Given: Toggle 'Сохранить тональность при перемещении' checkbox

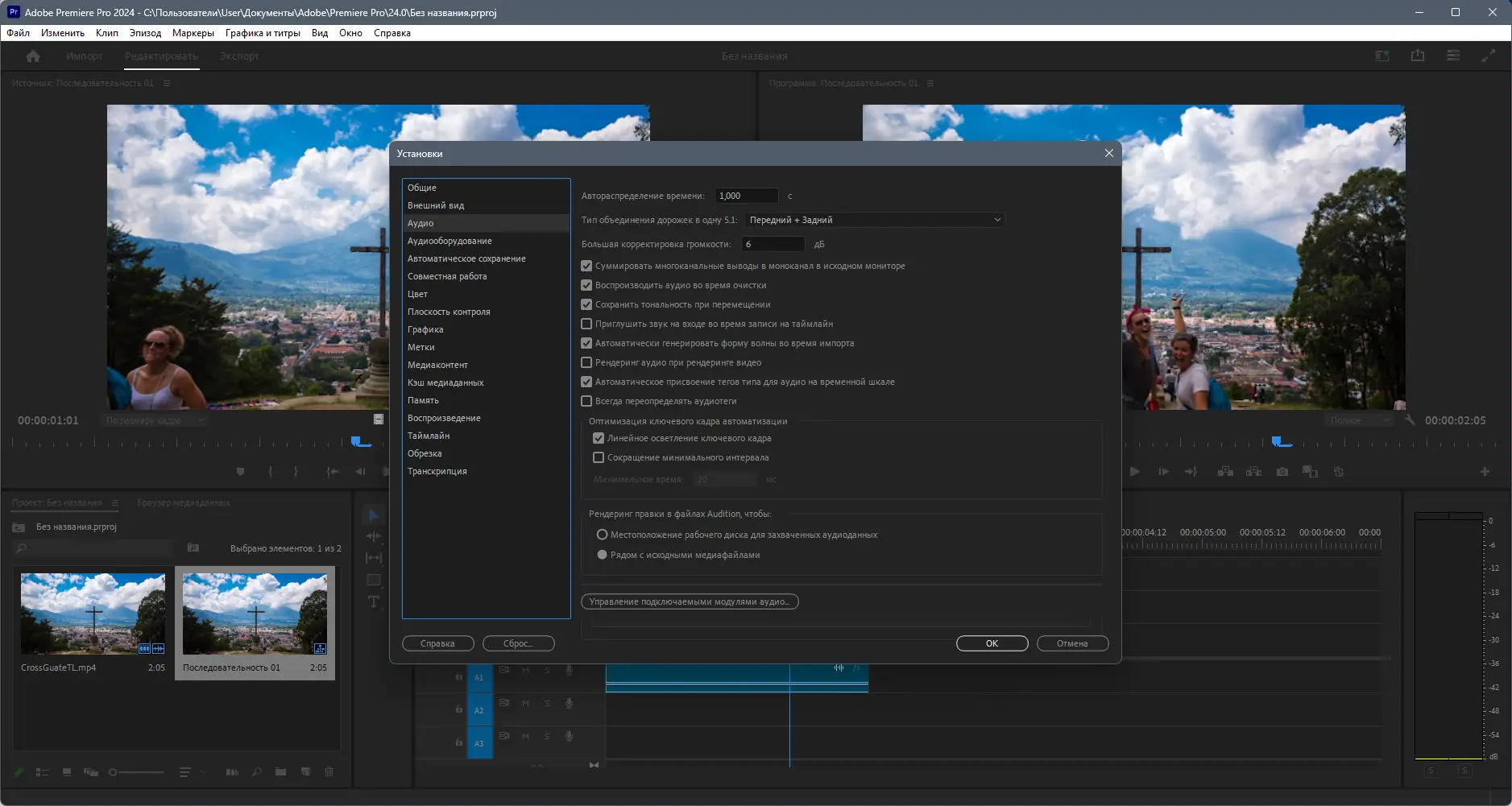Looking at the screenshot, I should [586, 304].
